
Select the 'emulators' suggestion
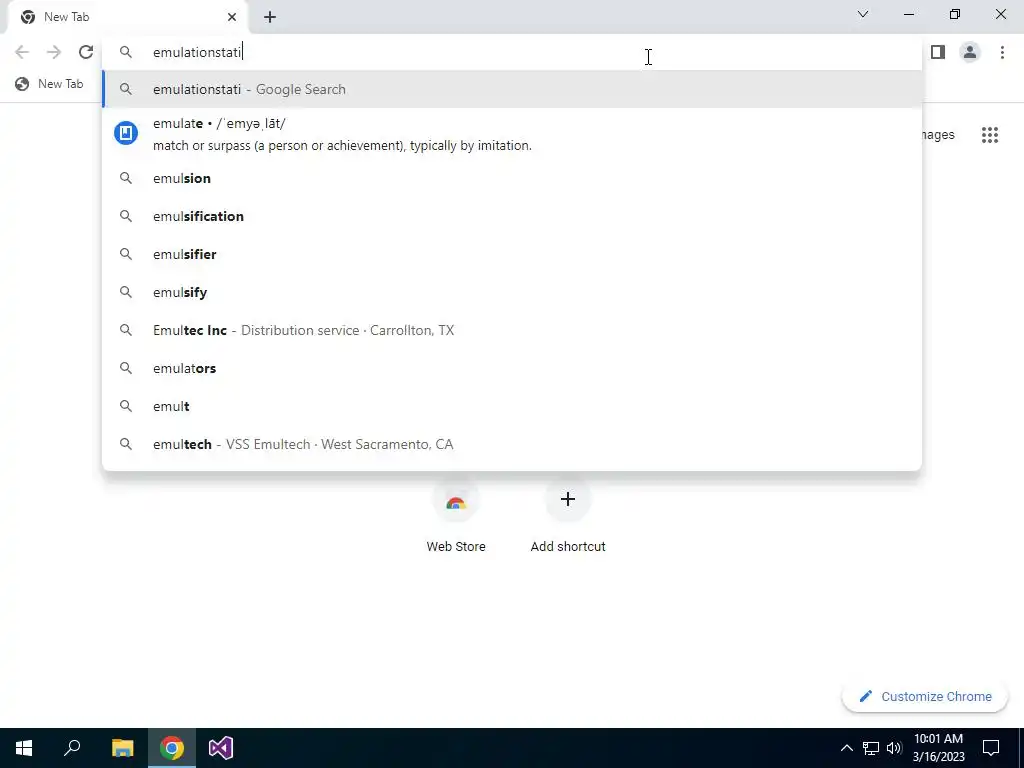tap(512, 368)
